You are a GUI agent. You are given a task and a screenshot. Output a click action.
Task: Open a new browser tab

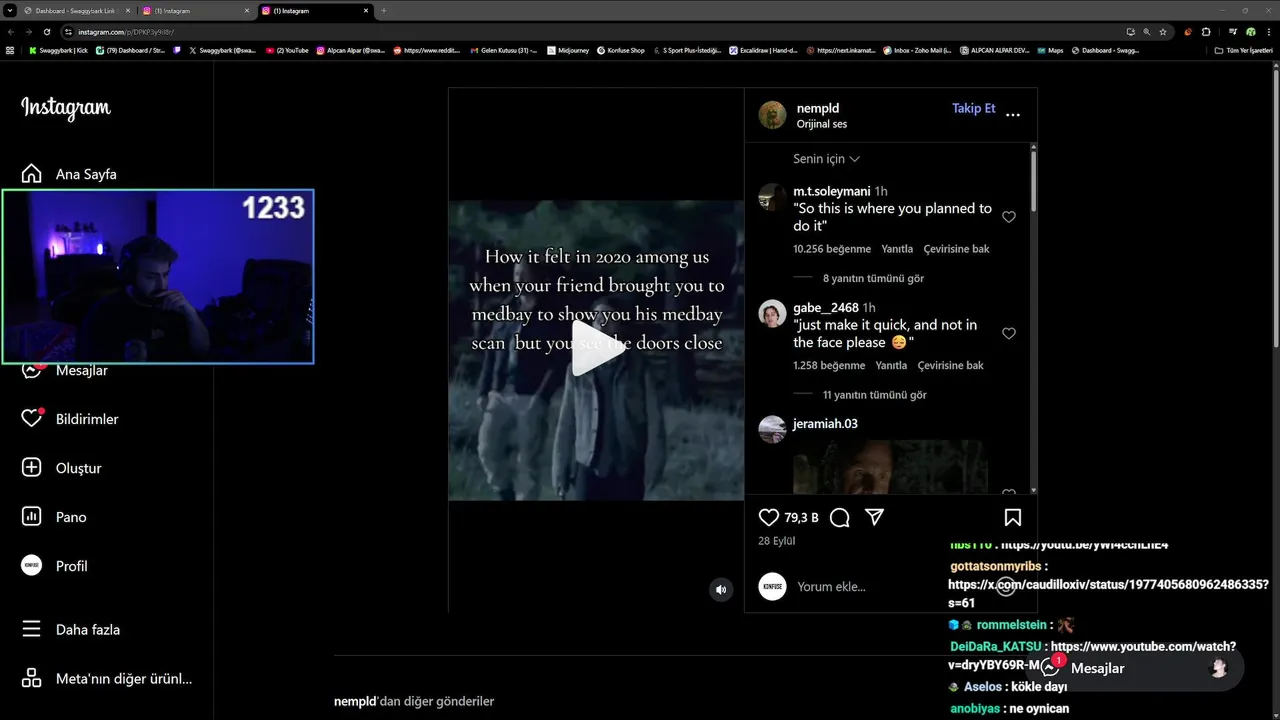point(383,10)
